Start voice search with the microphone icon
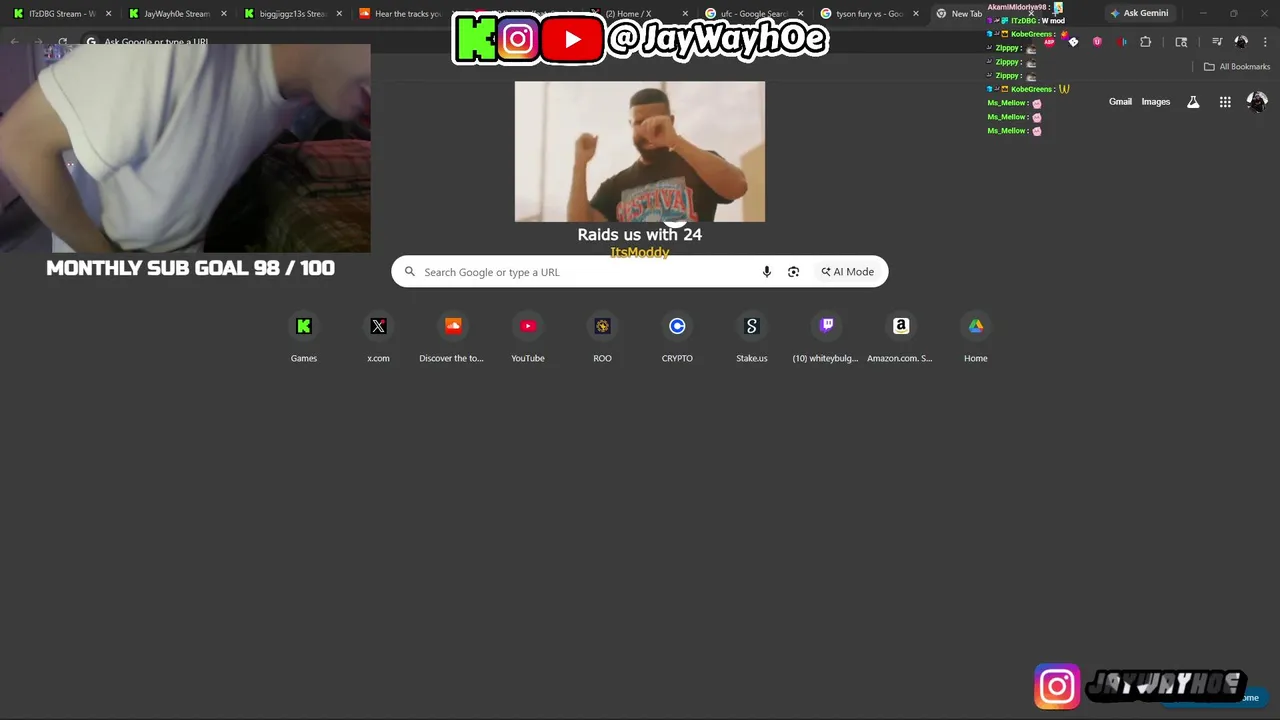 767,272
